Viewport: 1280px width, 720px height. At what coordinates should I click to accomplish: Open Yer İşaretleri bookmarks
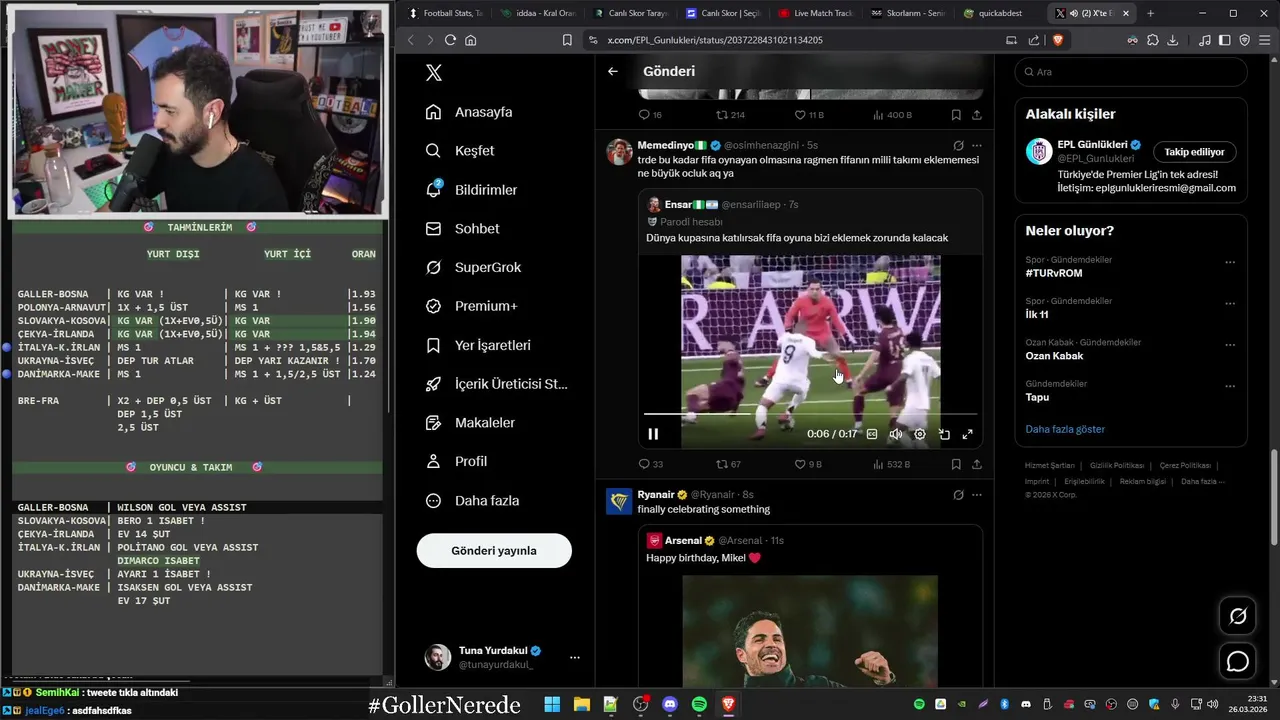pyautogui.click(x=478, y=345)
